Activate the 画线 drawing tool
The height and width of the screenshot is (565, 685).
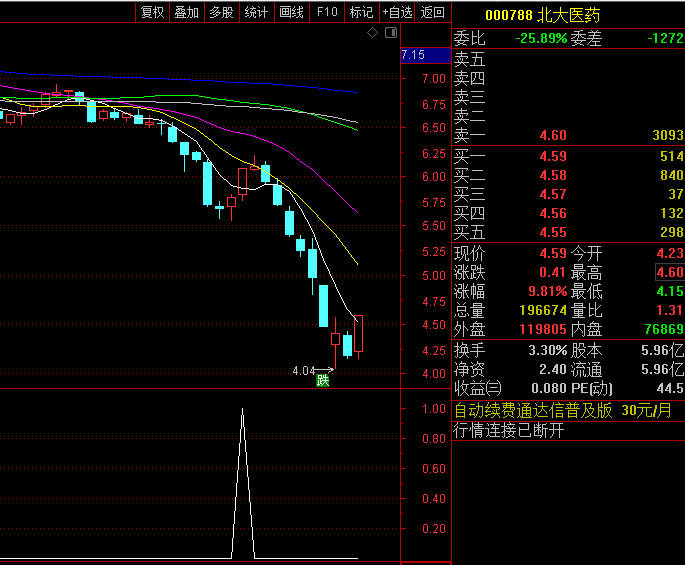(x=291, y=12)
